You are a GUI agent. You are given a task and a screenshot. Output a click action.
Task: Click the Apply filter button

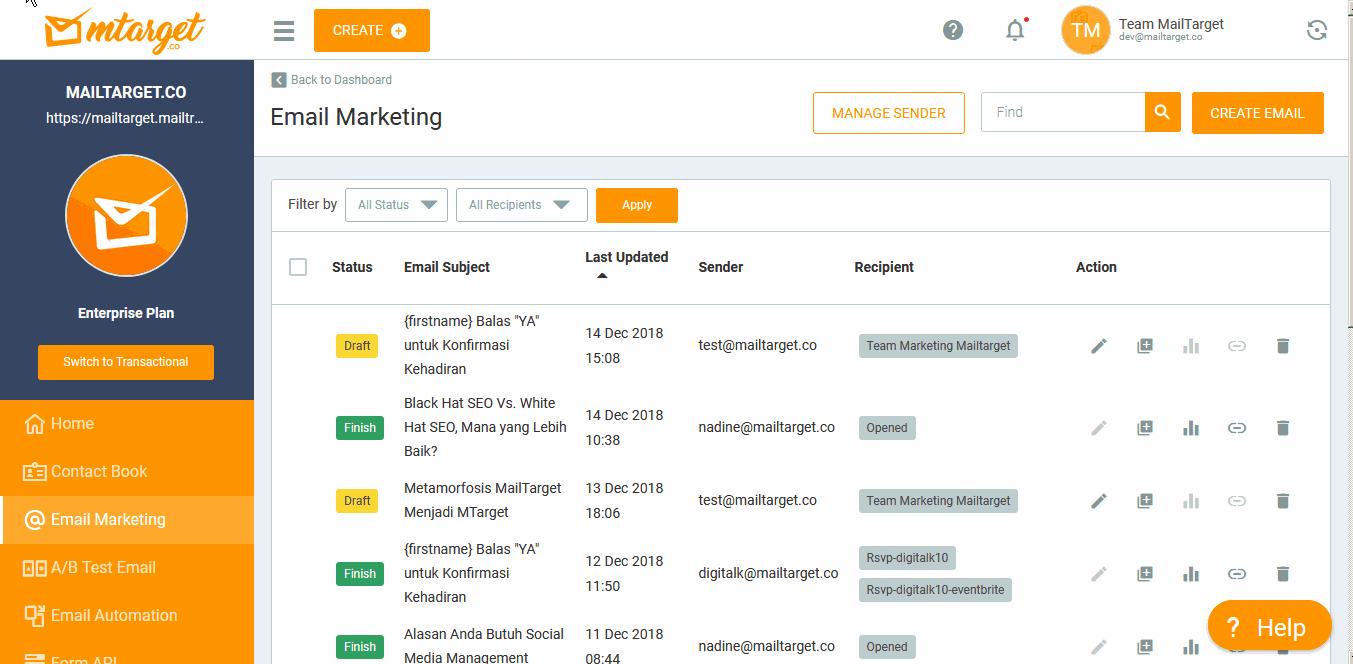tap(637, 205)
